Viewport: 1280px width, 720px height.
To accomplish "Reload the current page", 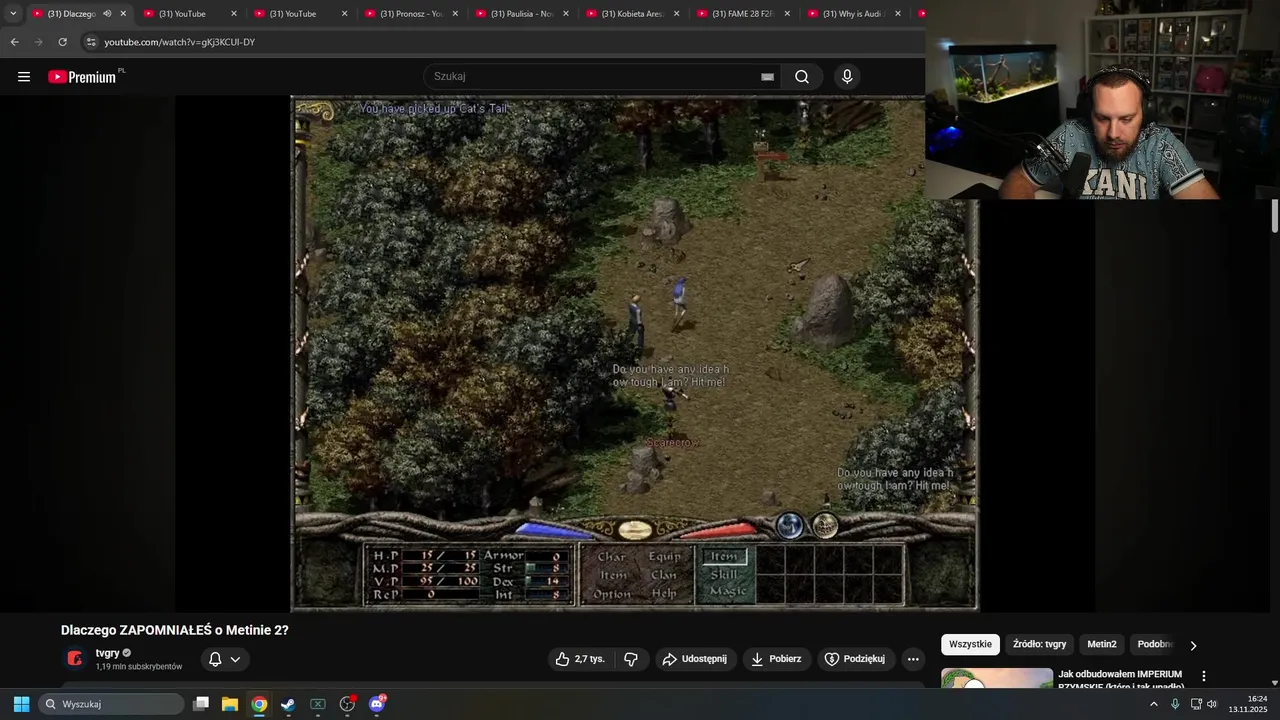I will [62, 42].
